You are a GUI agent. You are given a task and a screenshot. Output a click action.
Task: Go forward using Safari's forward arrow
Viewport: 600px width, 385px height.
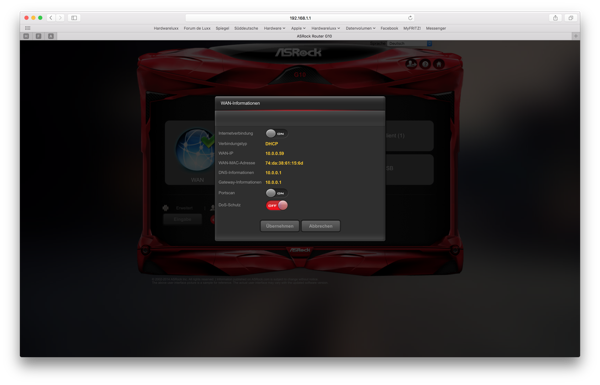60,18
